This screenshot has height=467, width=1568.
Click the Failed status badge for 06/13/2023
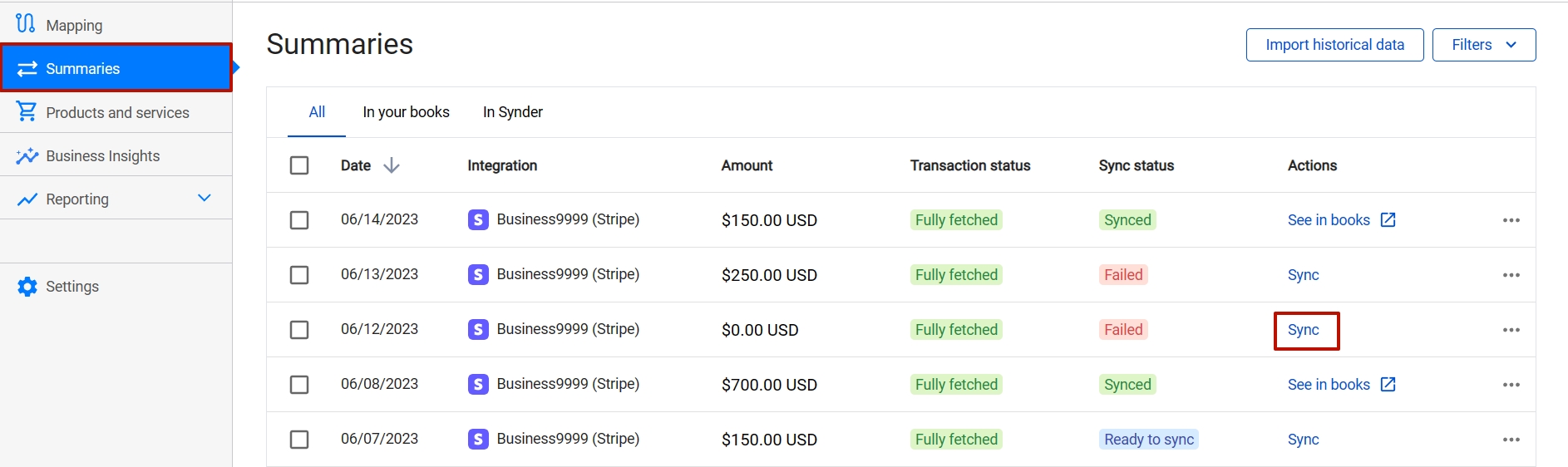click(x=1123, y=275)
